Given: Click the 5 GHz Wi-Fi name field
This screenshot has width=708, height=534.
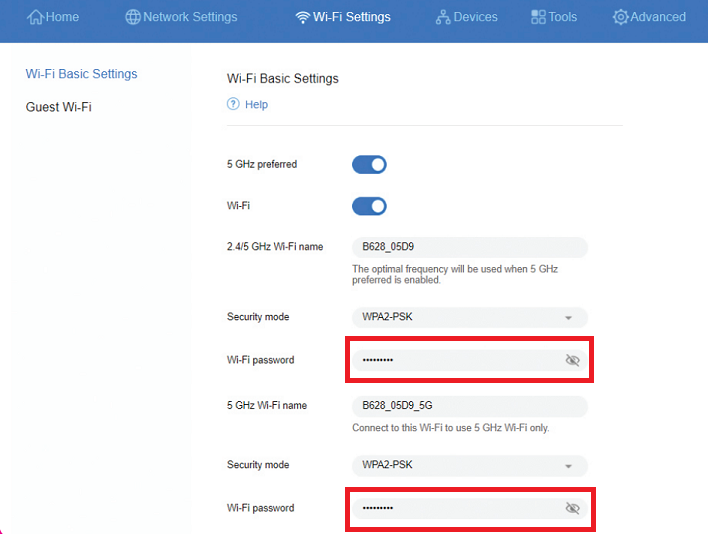Looking at the screenshot, I should coord(468,406).
